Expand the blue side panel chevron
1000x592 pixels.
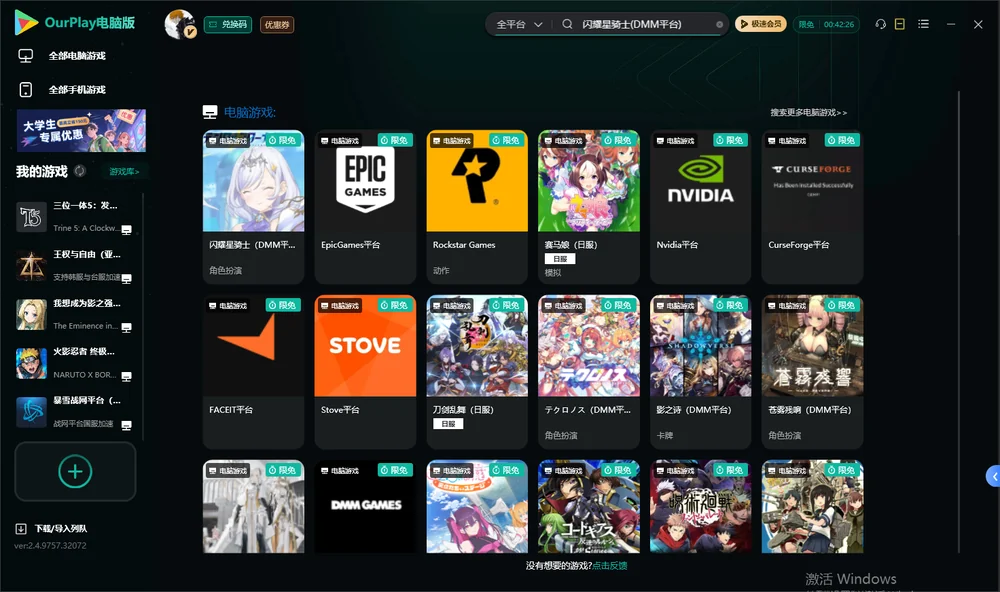pyautogui.click(x=994, y=477)
